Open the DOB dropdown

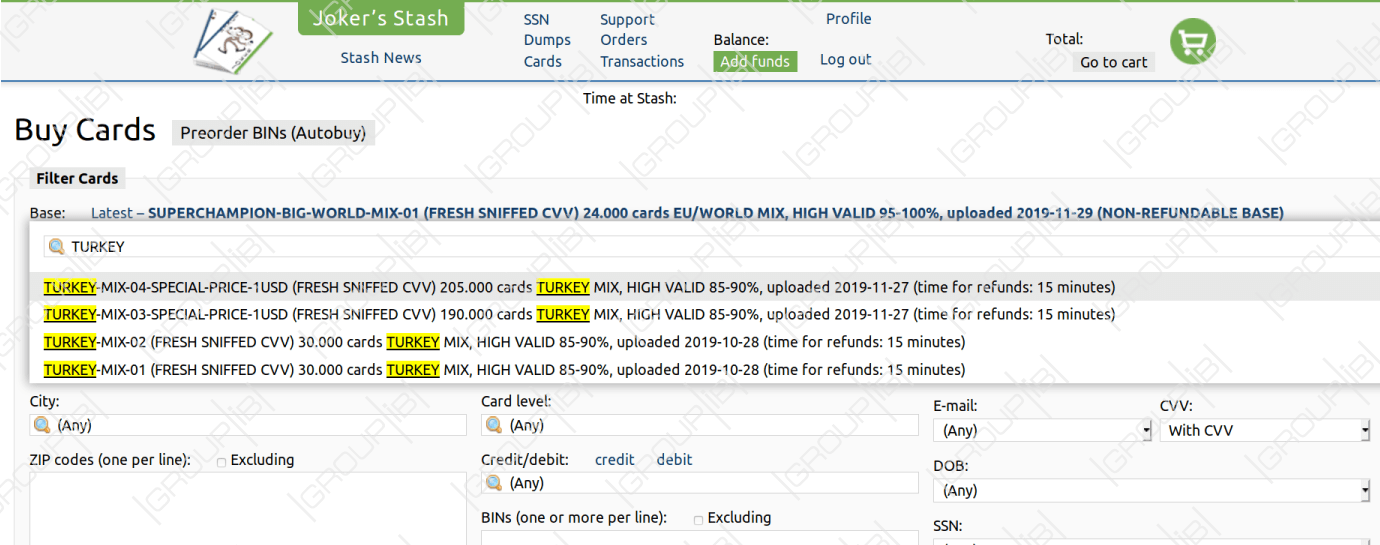tap(1151, 491)
